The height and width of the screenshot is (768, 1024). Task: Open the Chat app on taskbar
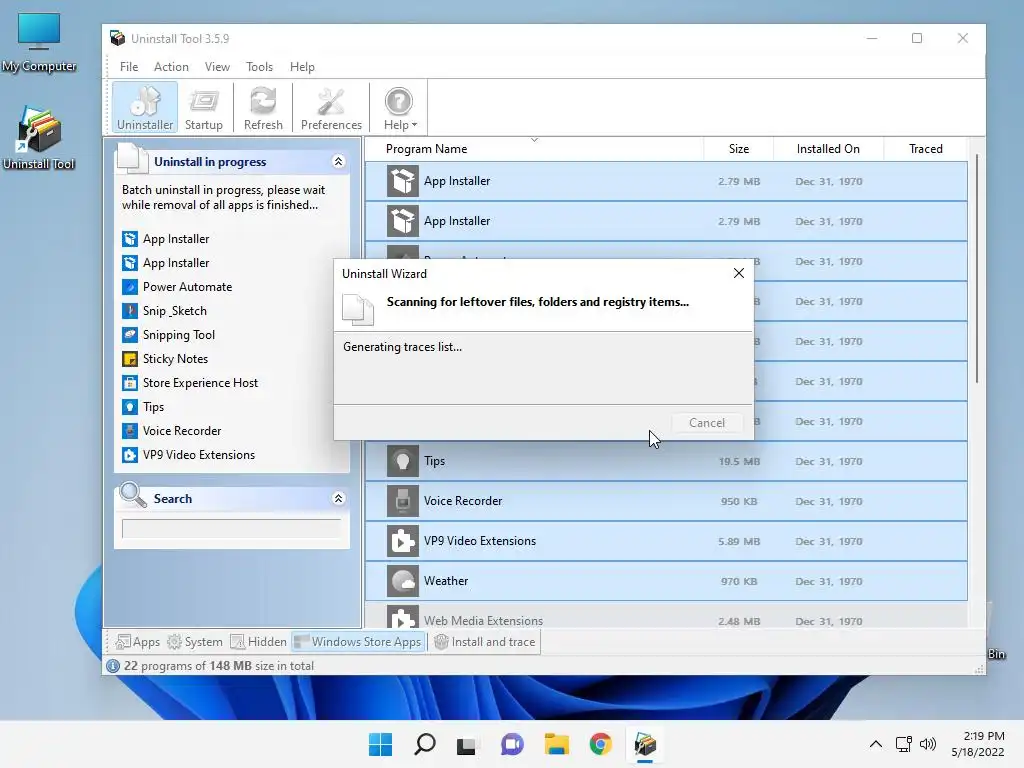(x=512, y=744)
